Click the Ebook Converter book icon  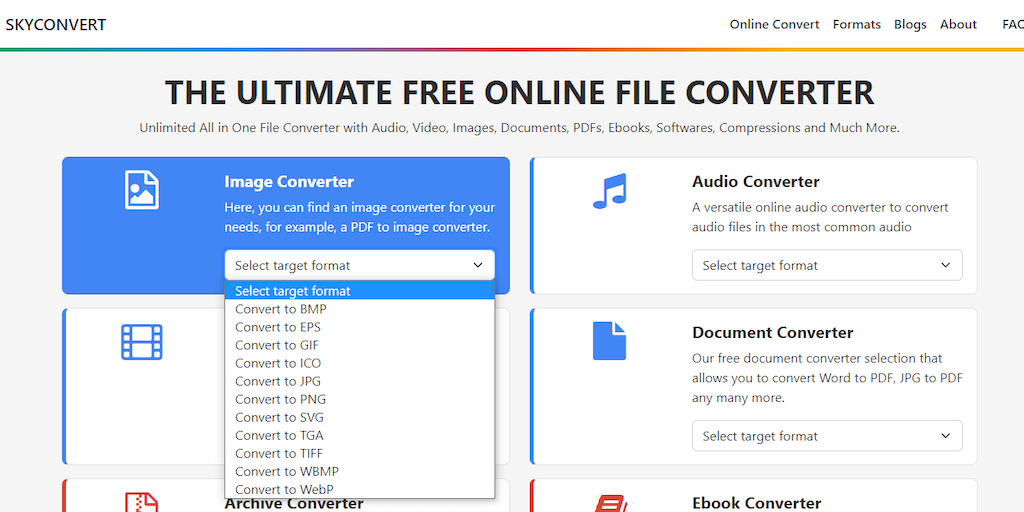pos(609,504)
